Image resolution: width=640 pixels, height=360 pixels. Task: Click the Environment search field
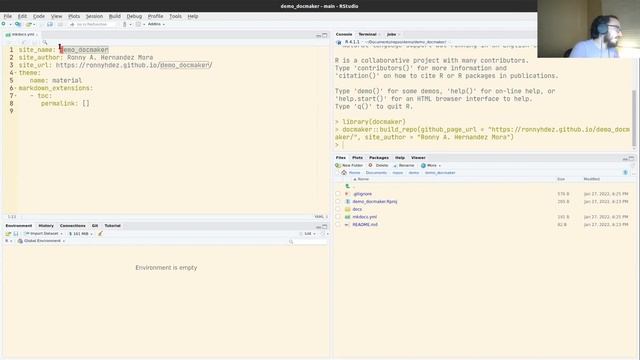[x=308, y=241]
